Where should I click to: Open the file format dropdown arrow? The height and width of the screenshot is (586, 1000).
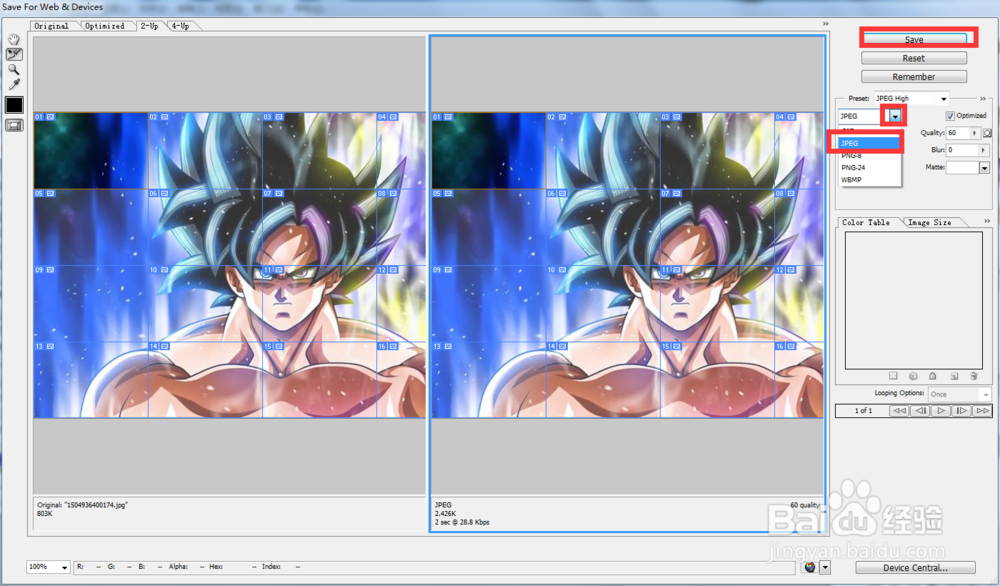895,116
